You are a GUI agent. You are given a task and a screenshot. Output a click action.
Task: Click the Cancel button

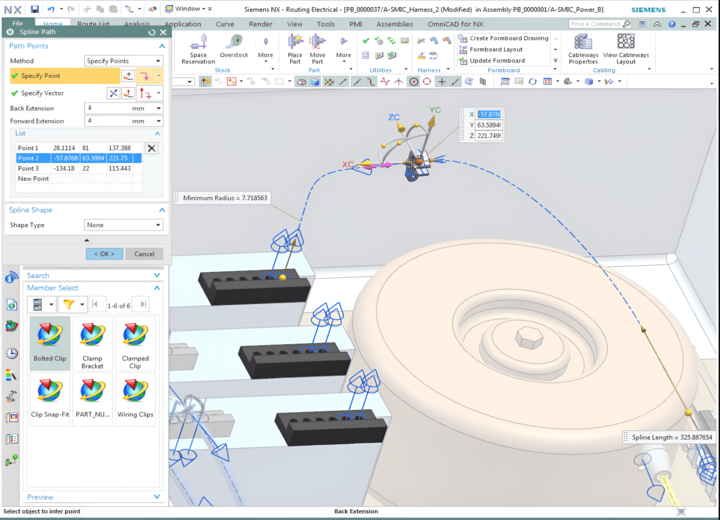click(x=144, y=254)
